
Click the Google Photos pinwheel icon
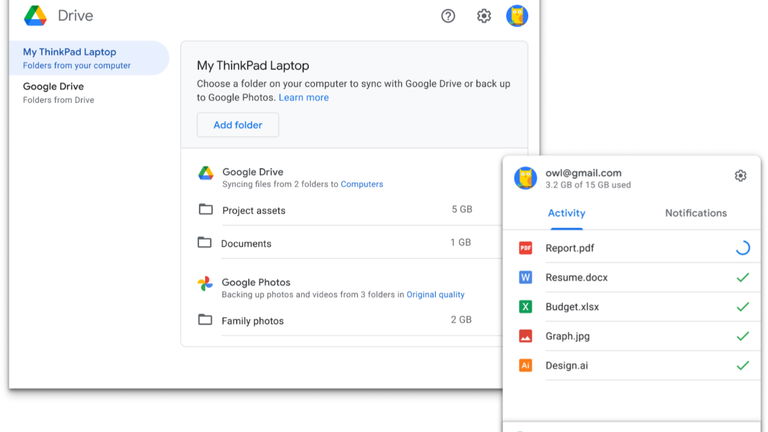[205, 283]
